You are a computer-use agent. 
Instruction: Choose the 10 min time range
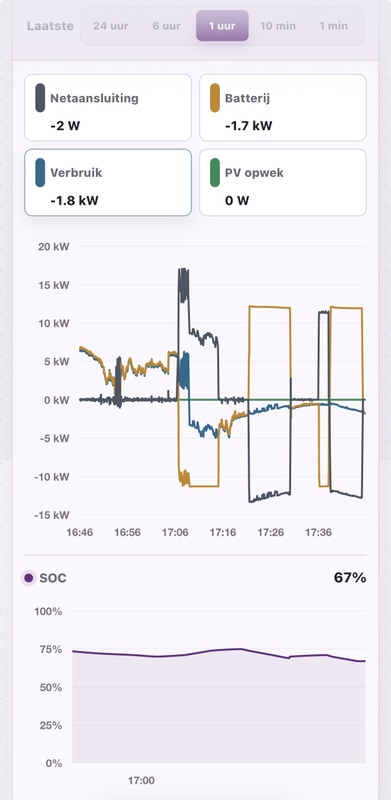click(278, 26)
